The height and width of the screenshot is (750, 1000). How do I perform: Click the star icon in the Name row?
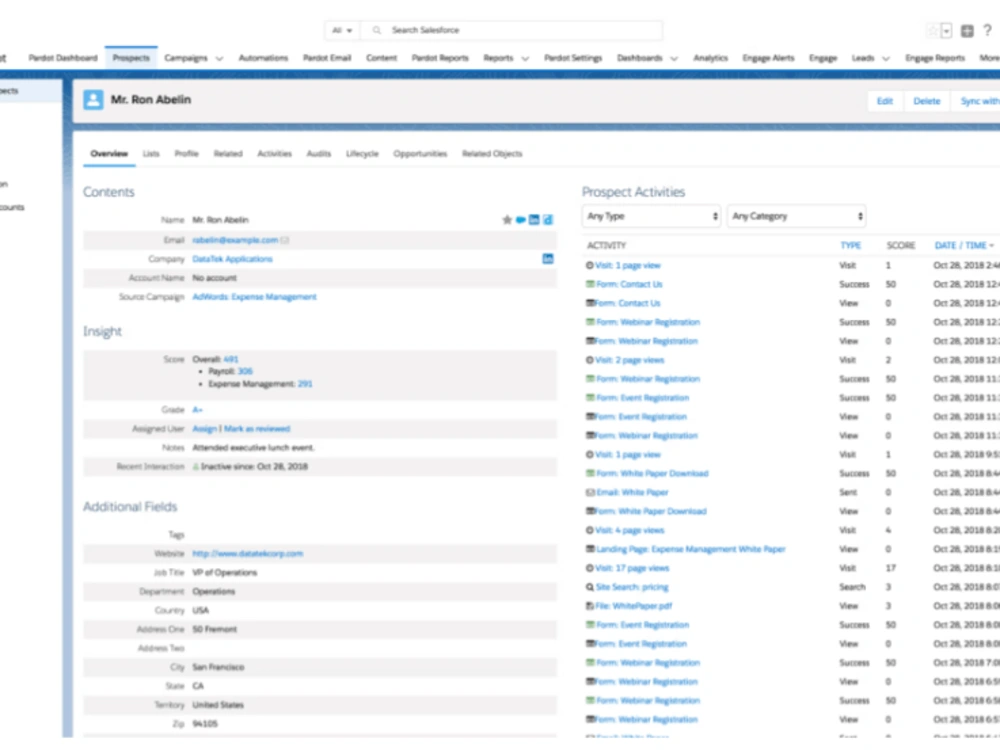[x=507, y=220]
